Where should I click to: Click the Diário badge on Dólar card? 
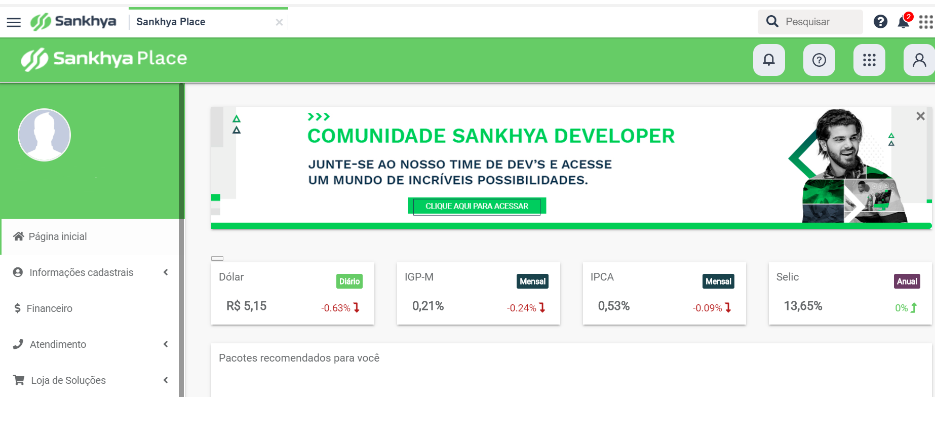point(349,281)
